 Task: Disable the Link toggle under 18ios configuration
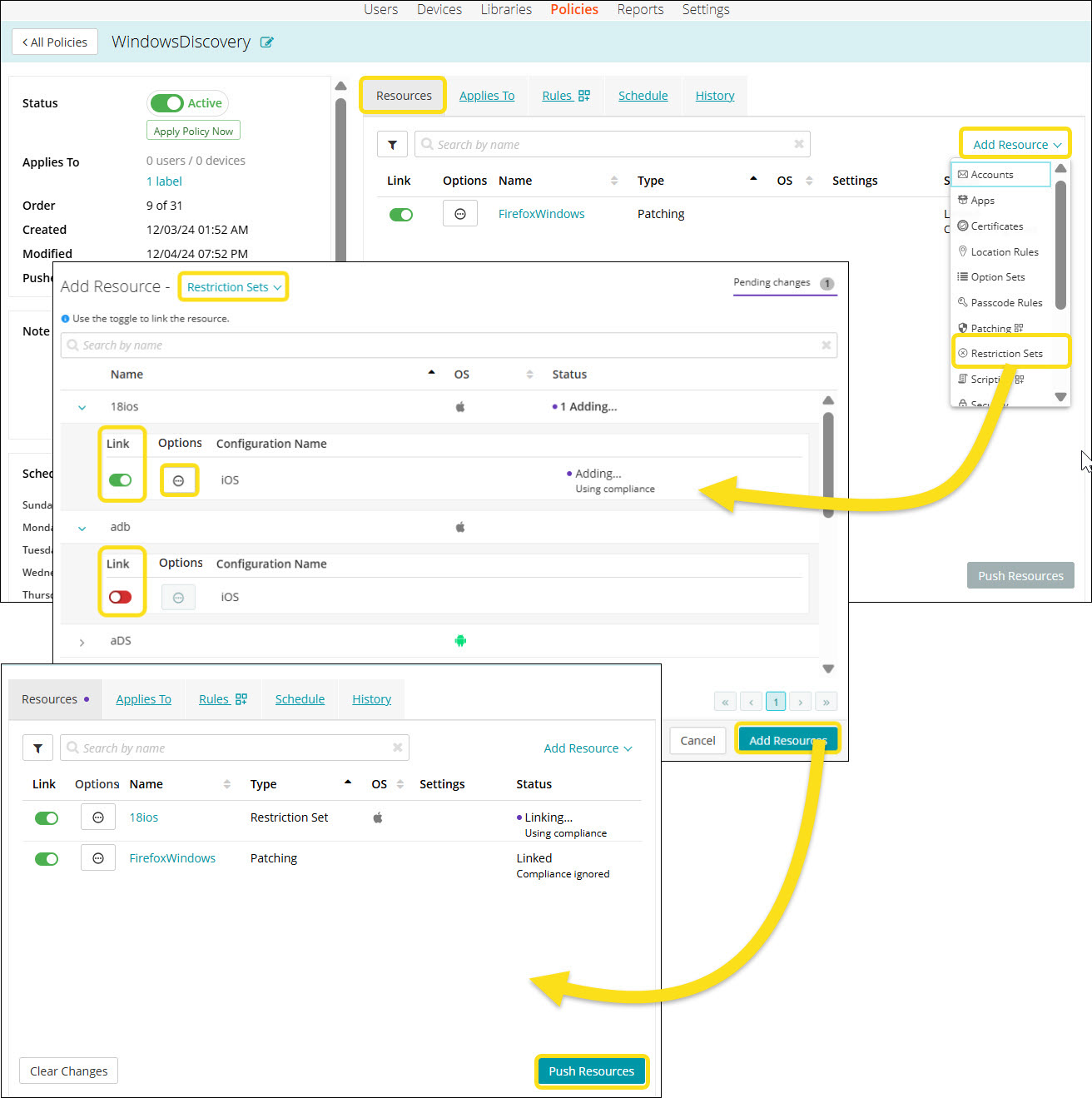pyautogui.click(x=121, y=480)
